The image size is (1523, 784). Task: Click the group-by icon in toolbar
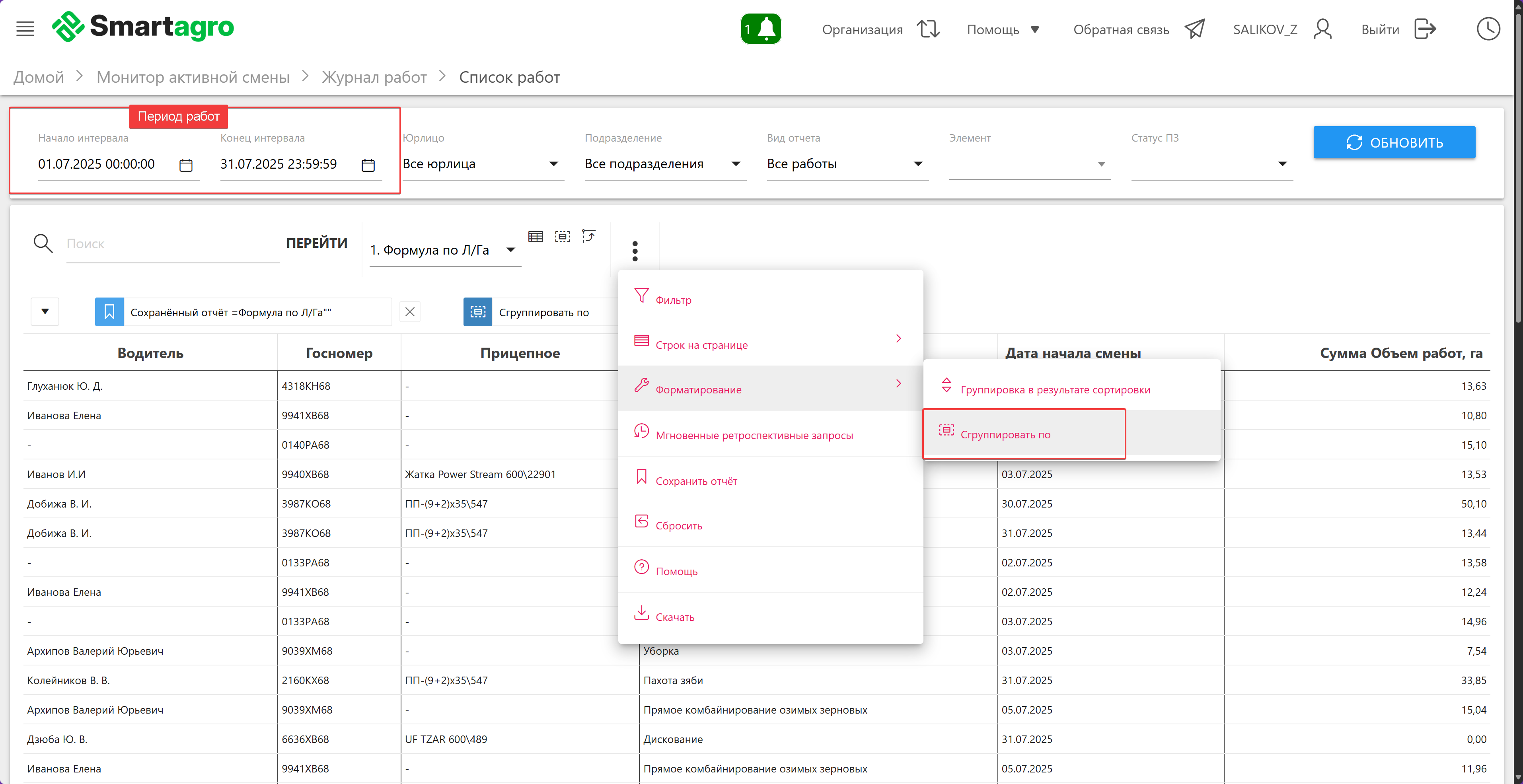(x=562, y=237)
